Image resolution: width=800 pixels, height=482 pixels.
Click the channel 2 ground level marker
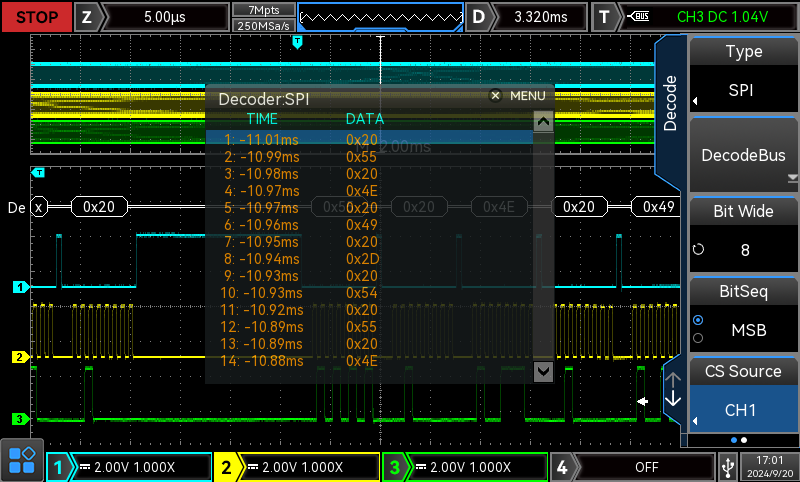(20, 357)
